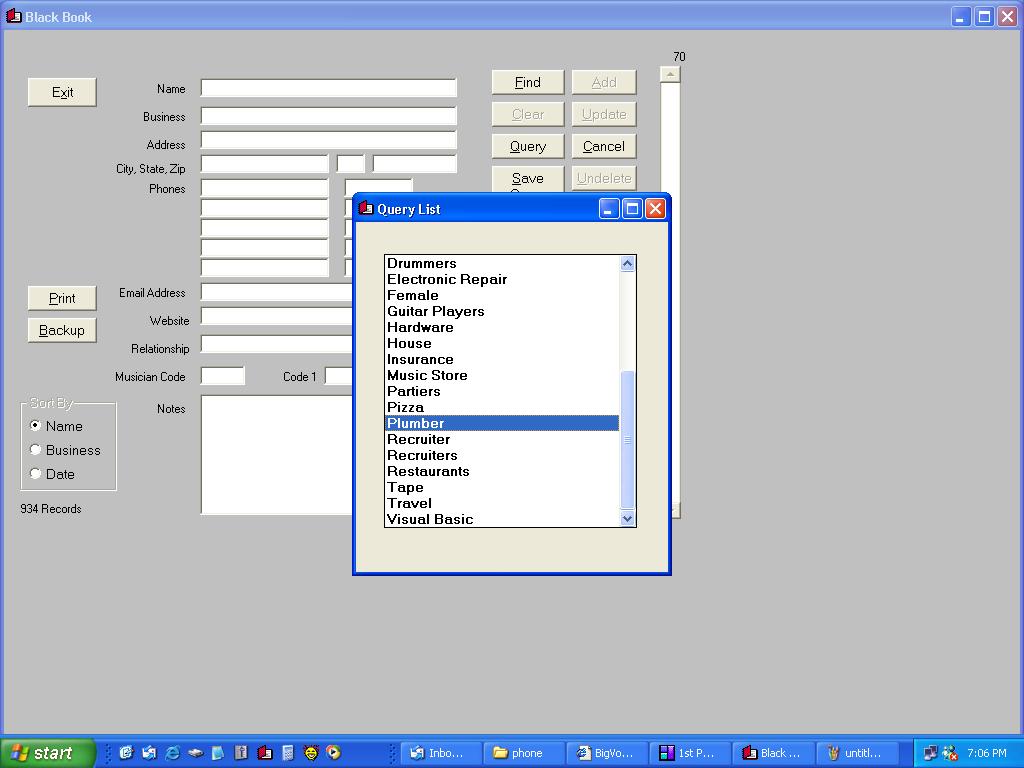This screenshot has width=1024, height=768.
Task: Click into the Name input field
Action: click(328, 88)
